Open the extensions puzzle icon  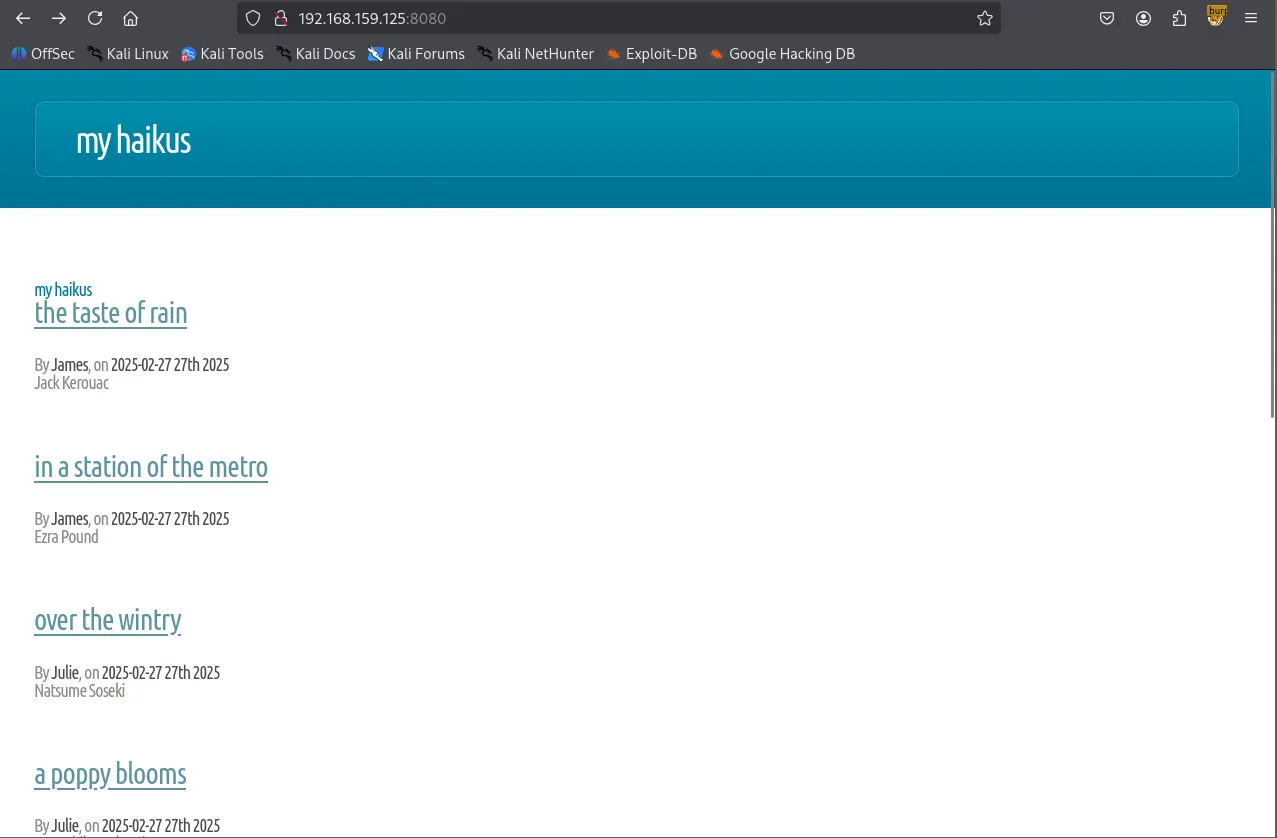[x=1179, y=18]
